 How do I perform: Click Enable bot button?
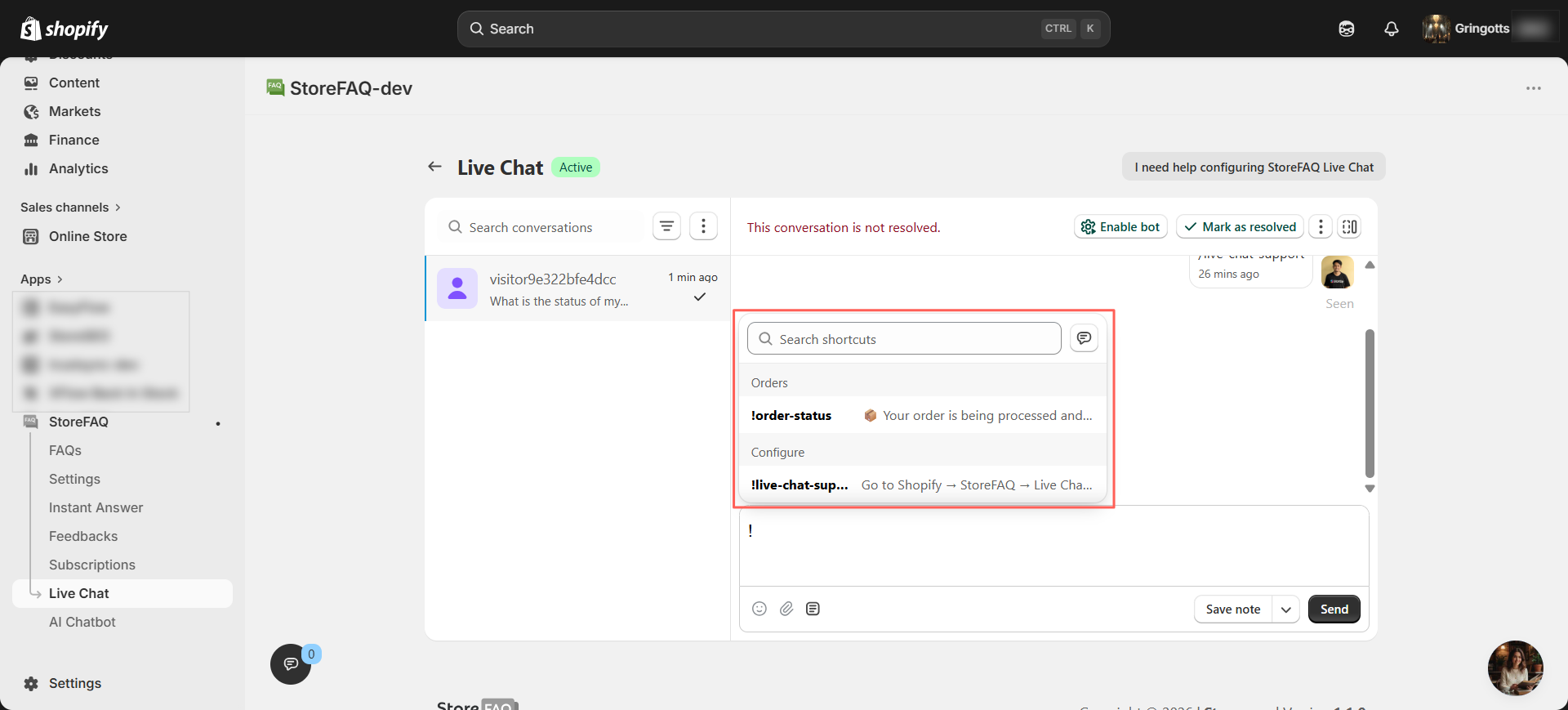[x=1120, y=227]
